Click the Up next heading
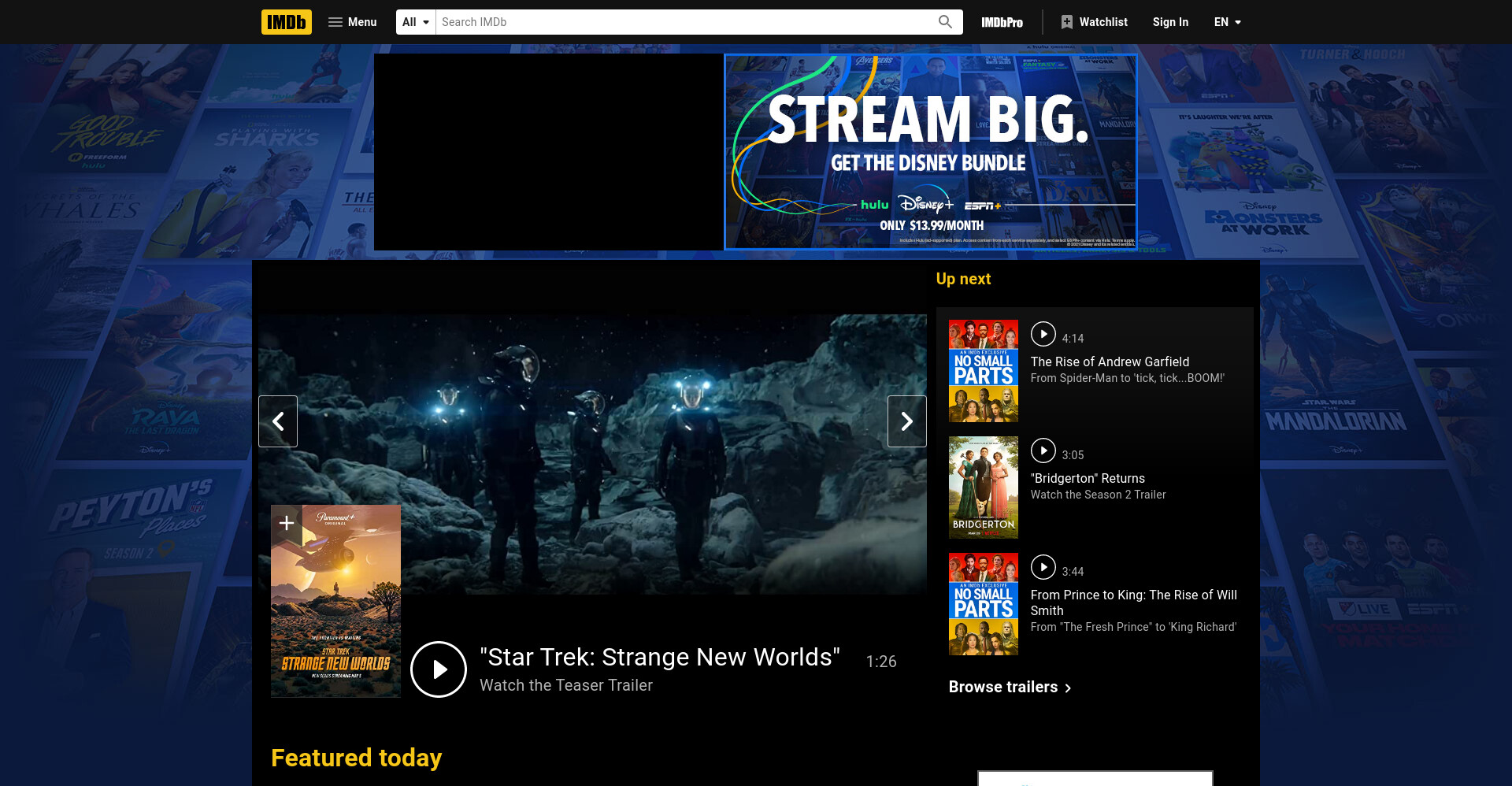1512x786 pixels. 963,279
